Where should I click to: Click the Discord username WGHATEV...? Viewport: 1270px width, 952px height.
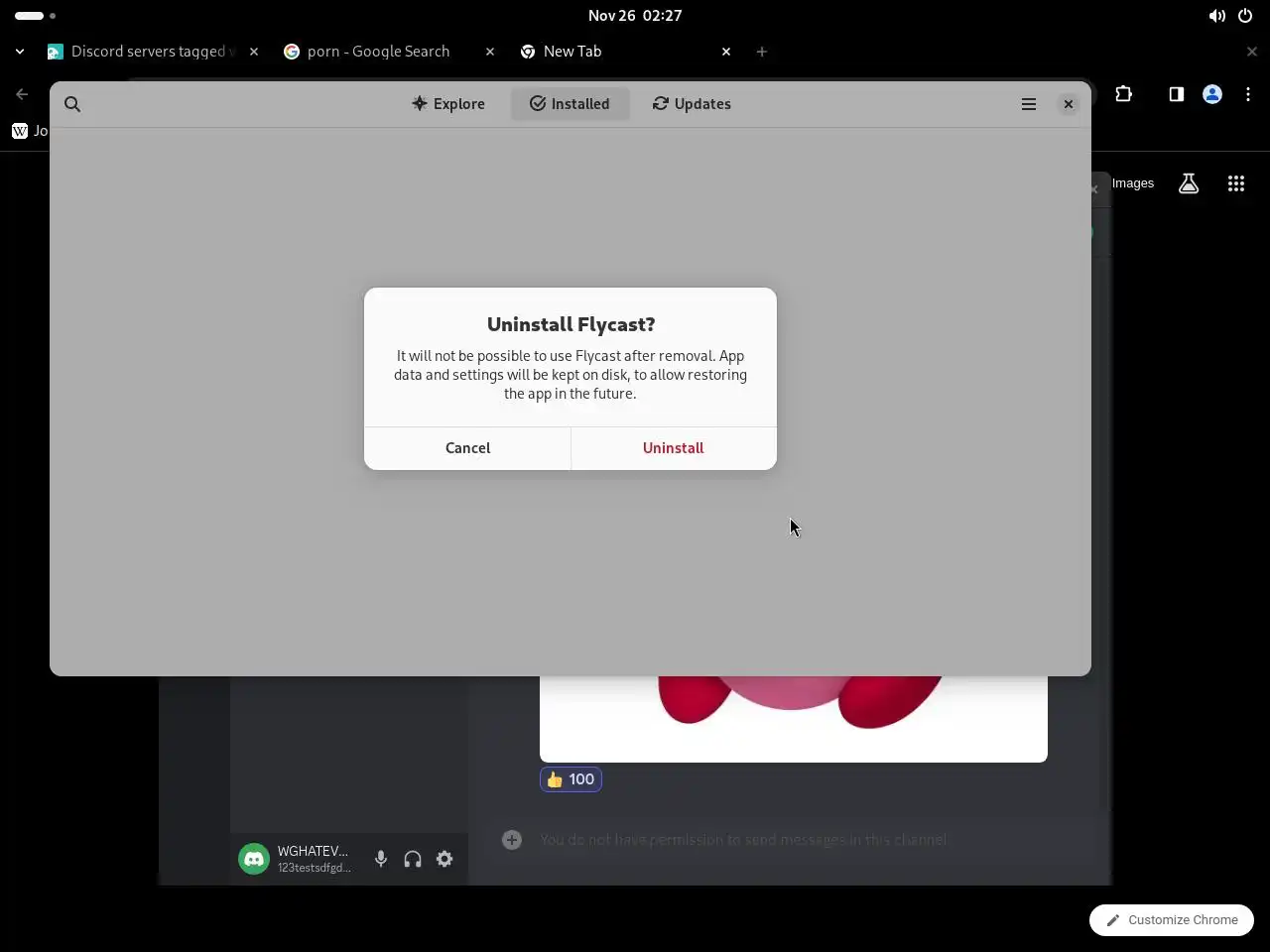pyautogui.click(x=313, y=851)
